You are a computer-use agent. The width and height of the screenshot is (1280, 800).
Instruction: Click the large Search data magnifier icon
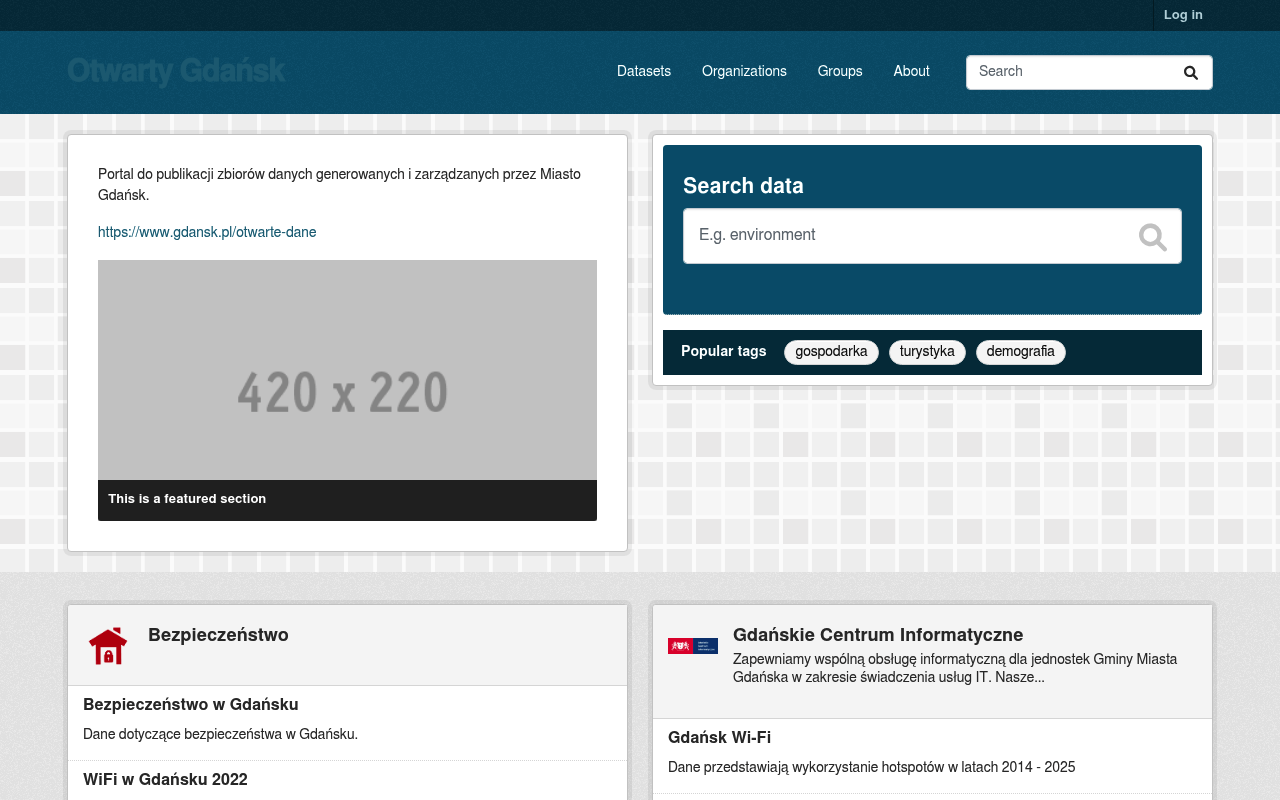click(x=1152, y=237)
